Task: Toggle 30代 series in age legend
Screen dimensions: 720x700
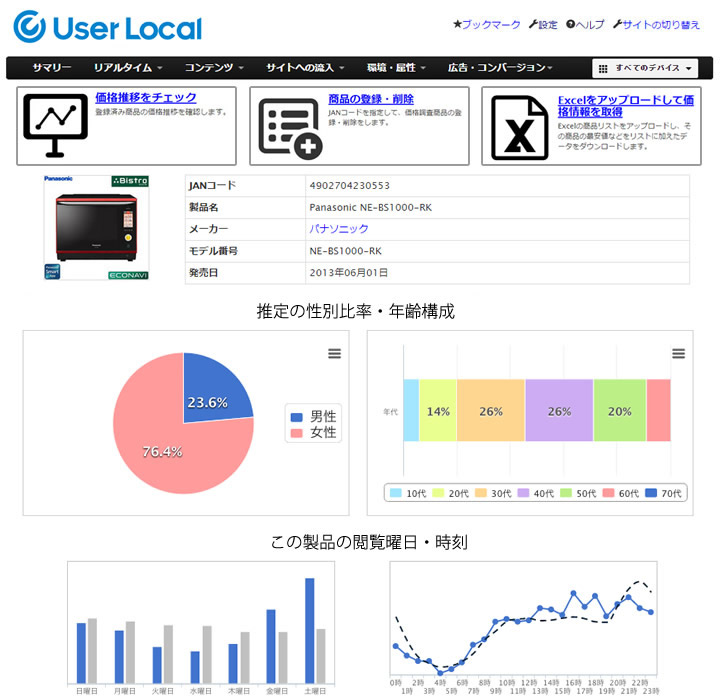Action: (493, 493)
